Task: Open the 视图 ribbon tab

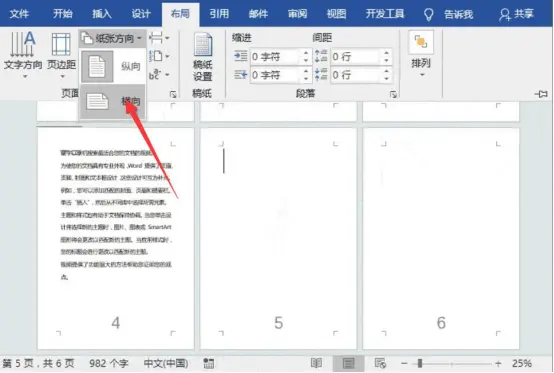Action: point(336,14)
